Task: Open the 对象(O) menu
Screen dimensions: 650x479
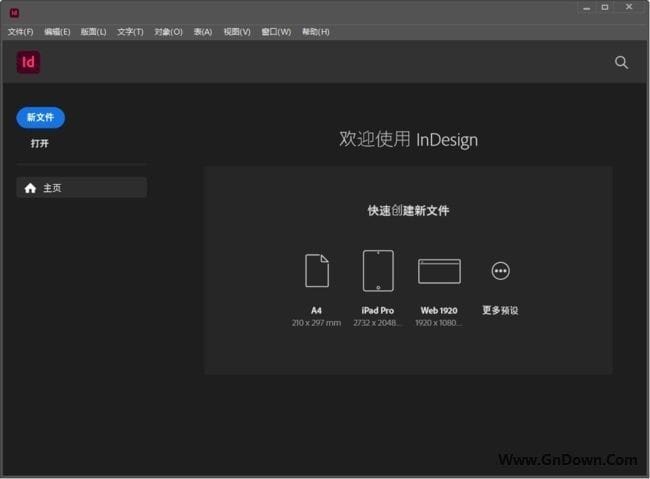Action: click(x=168, y=32)
